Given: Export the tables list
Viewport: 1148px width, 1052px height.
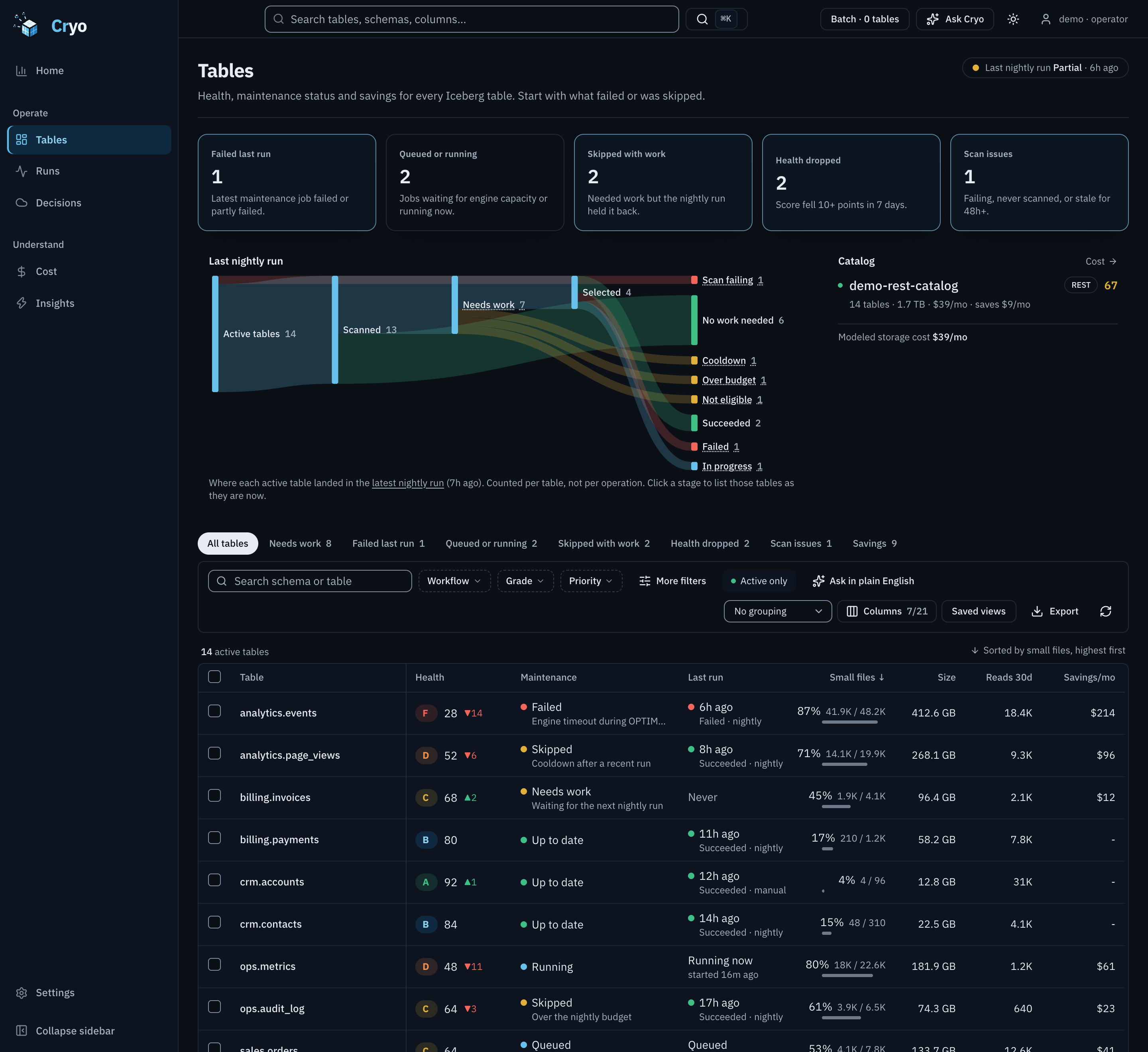Looking at the screenshot, I should tap(1055, 611).
